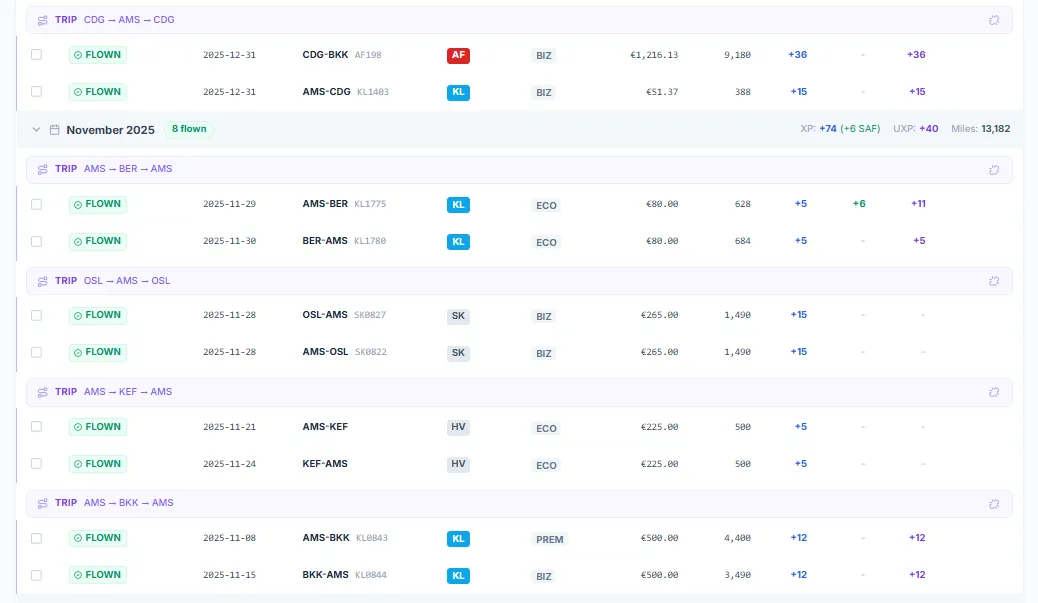Screen dimensions: 1038x603
Task: Tick the checkbox beside the OSL-AMS SK0827 flight
Action: pyautogui.click(x=36, y=315)
